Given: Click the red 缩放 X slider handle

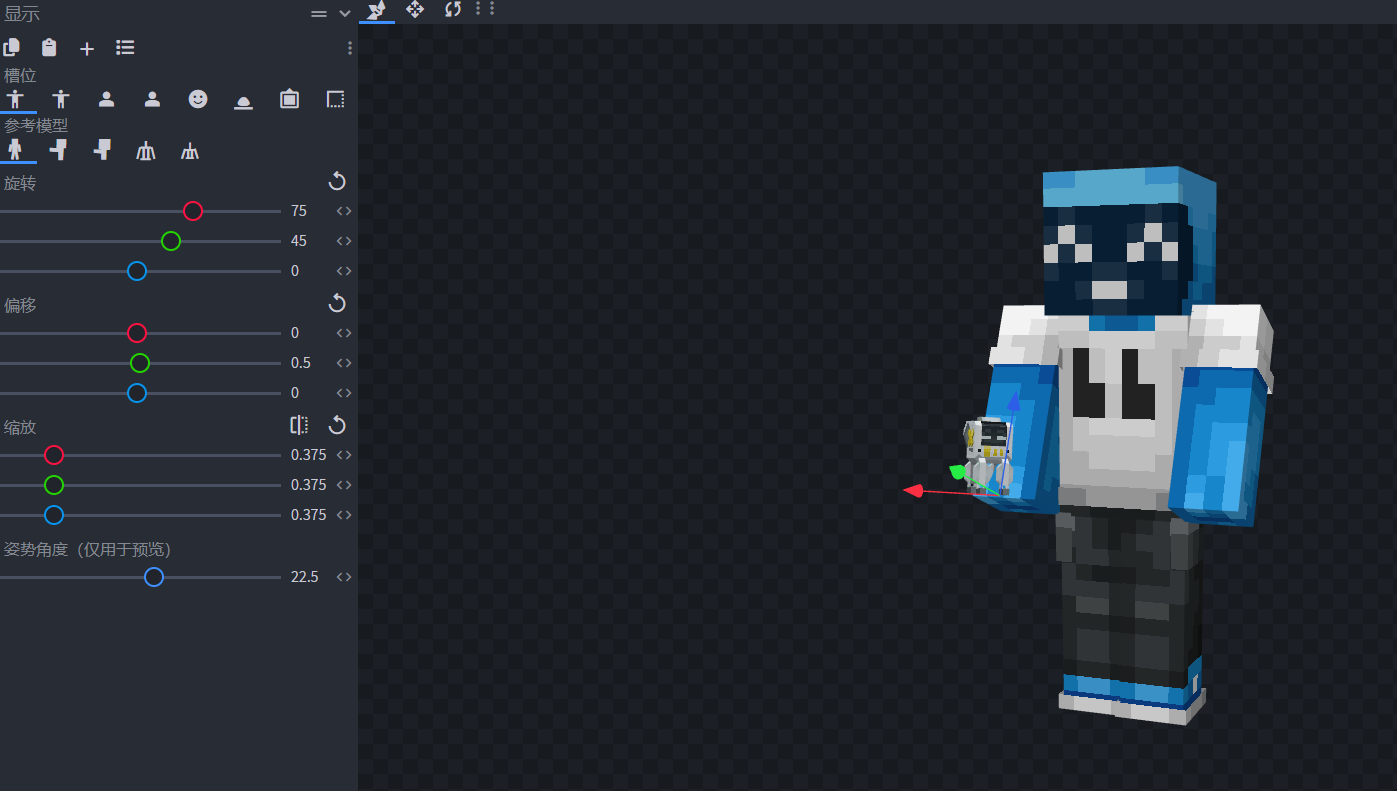Looking at the screenshot, I should click(x=54, y=455).
